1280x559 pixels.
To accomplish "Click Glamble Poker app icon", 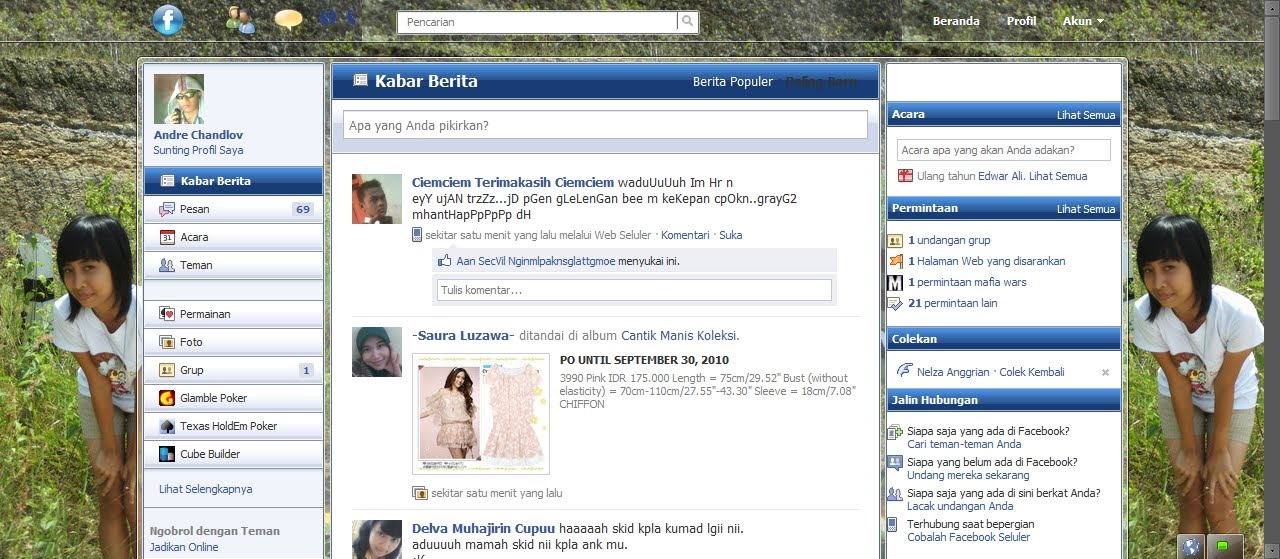I will 167,398.
